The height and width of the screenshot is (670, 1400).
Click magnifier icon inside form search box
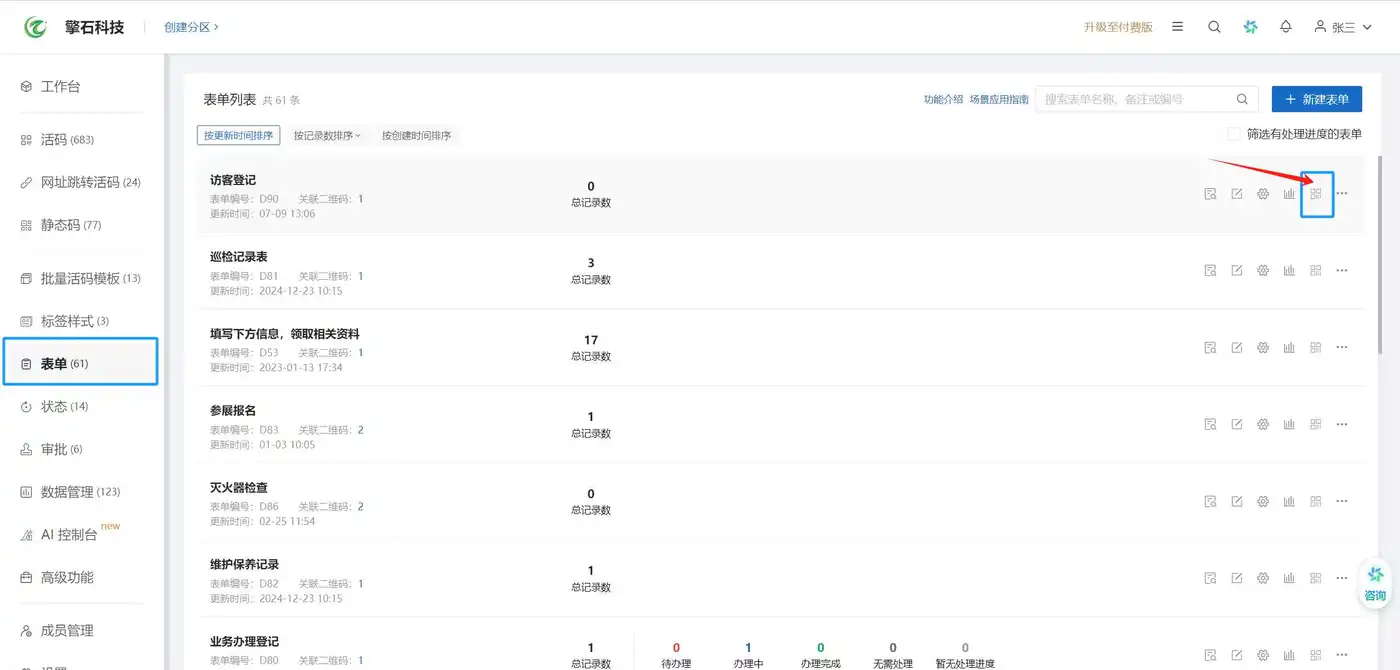[1243, 99]
